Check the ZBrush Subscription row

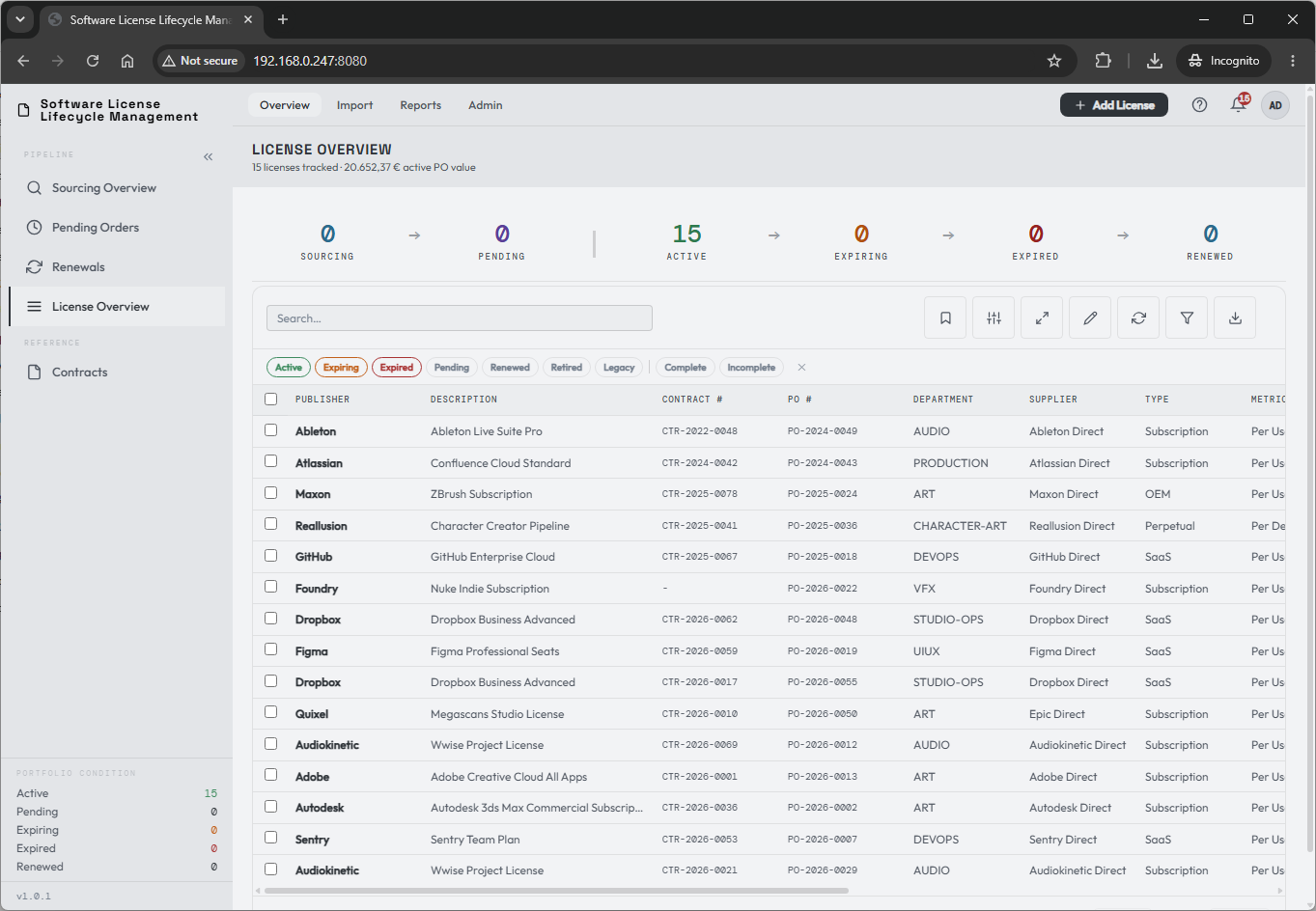(x=270, y=493)
